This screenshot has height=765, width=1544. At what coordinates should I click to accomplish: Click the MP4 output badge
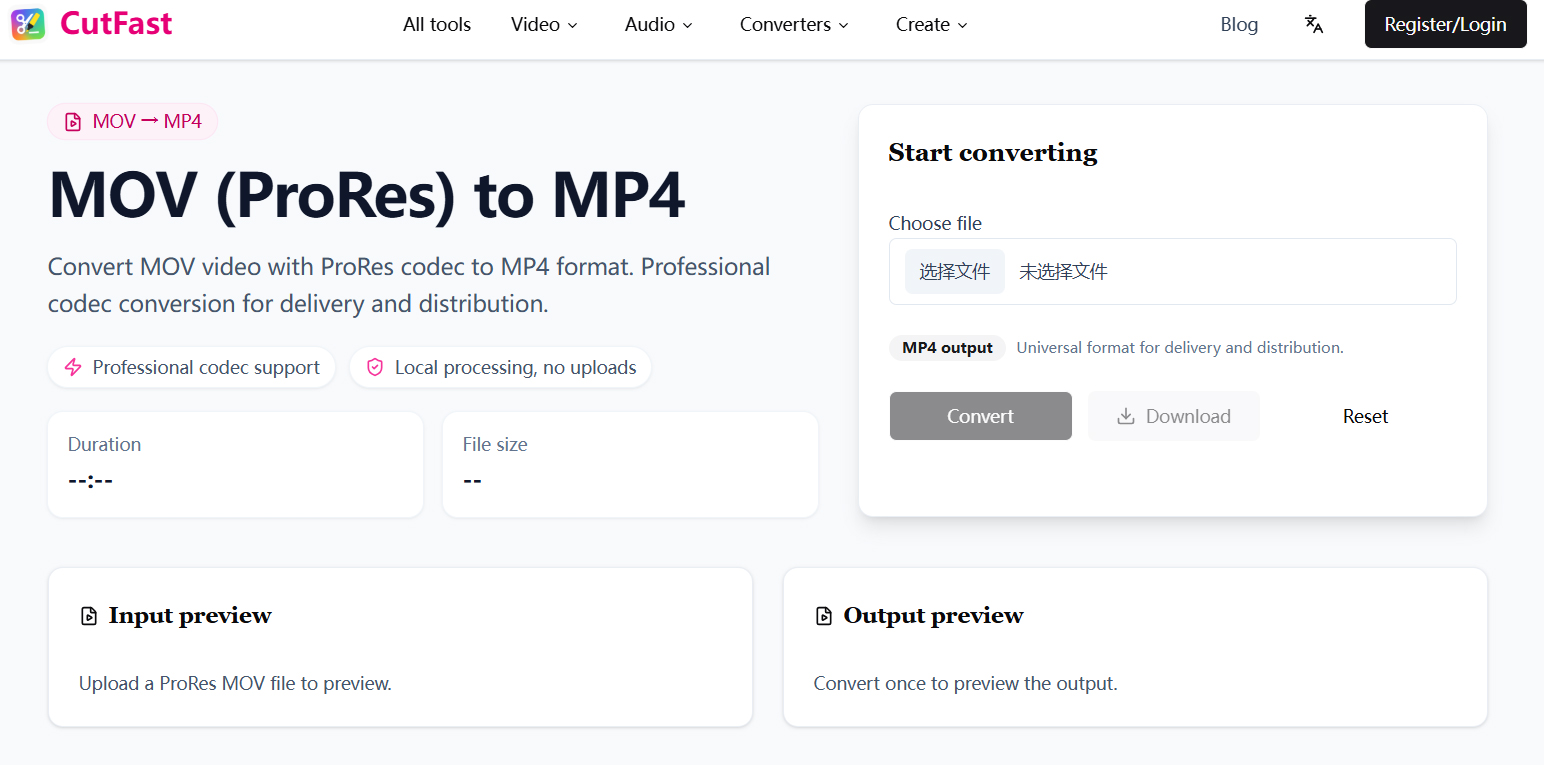coord(947,347)
